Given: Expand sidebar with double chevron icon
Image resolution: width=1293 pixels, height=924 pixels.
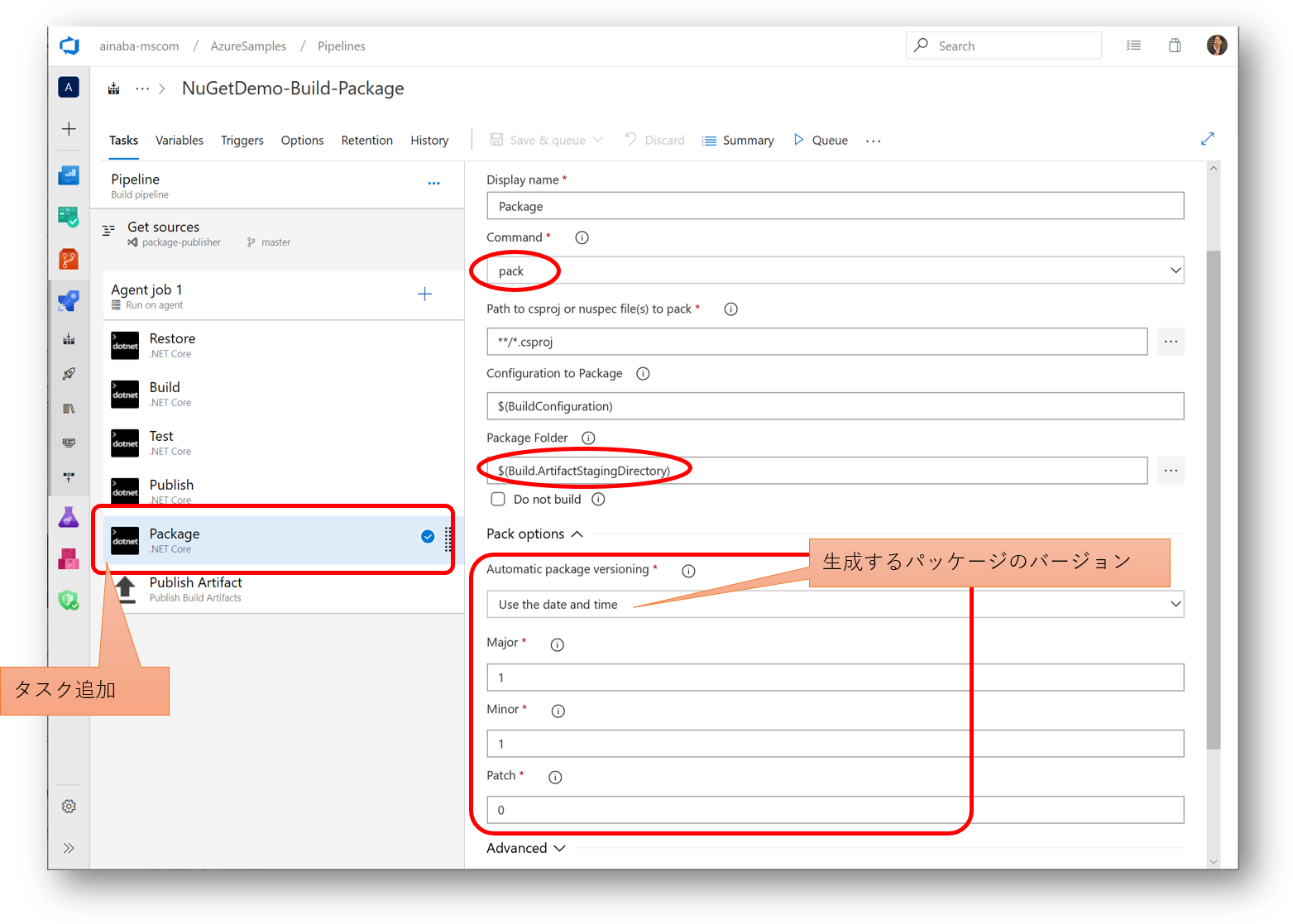Looking at the screenshot, I should pyautogui.click(x=69, y=848).
